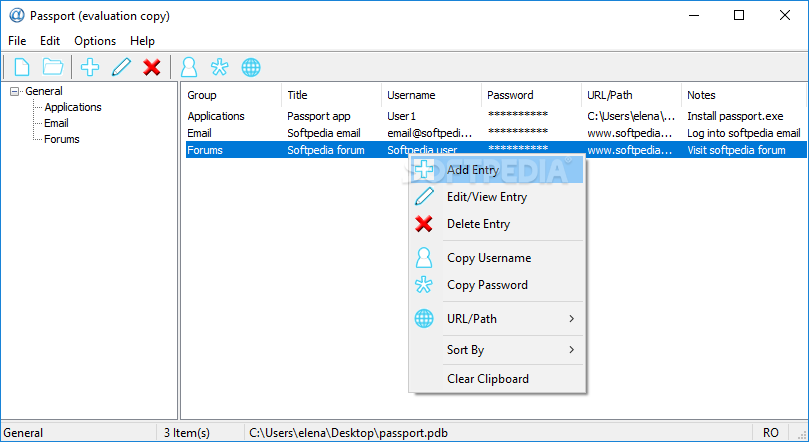Expand the Sort By submenu arrow
This screenshot has width=809, height=442.
571,350
